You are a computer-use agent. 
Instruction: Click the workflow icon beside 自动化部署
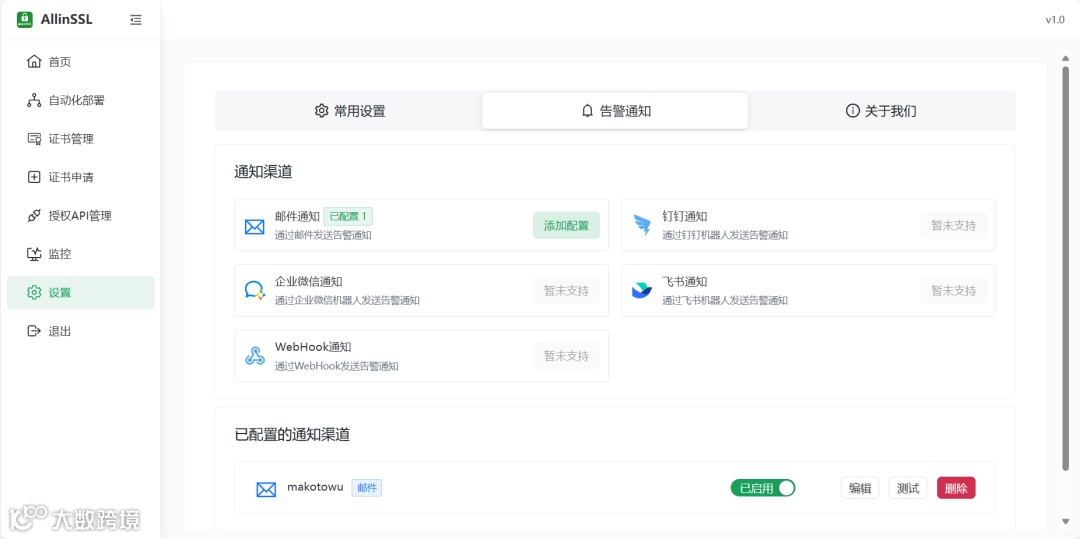pos(34,101)
